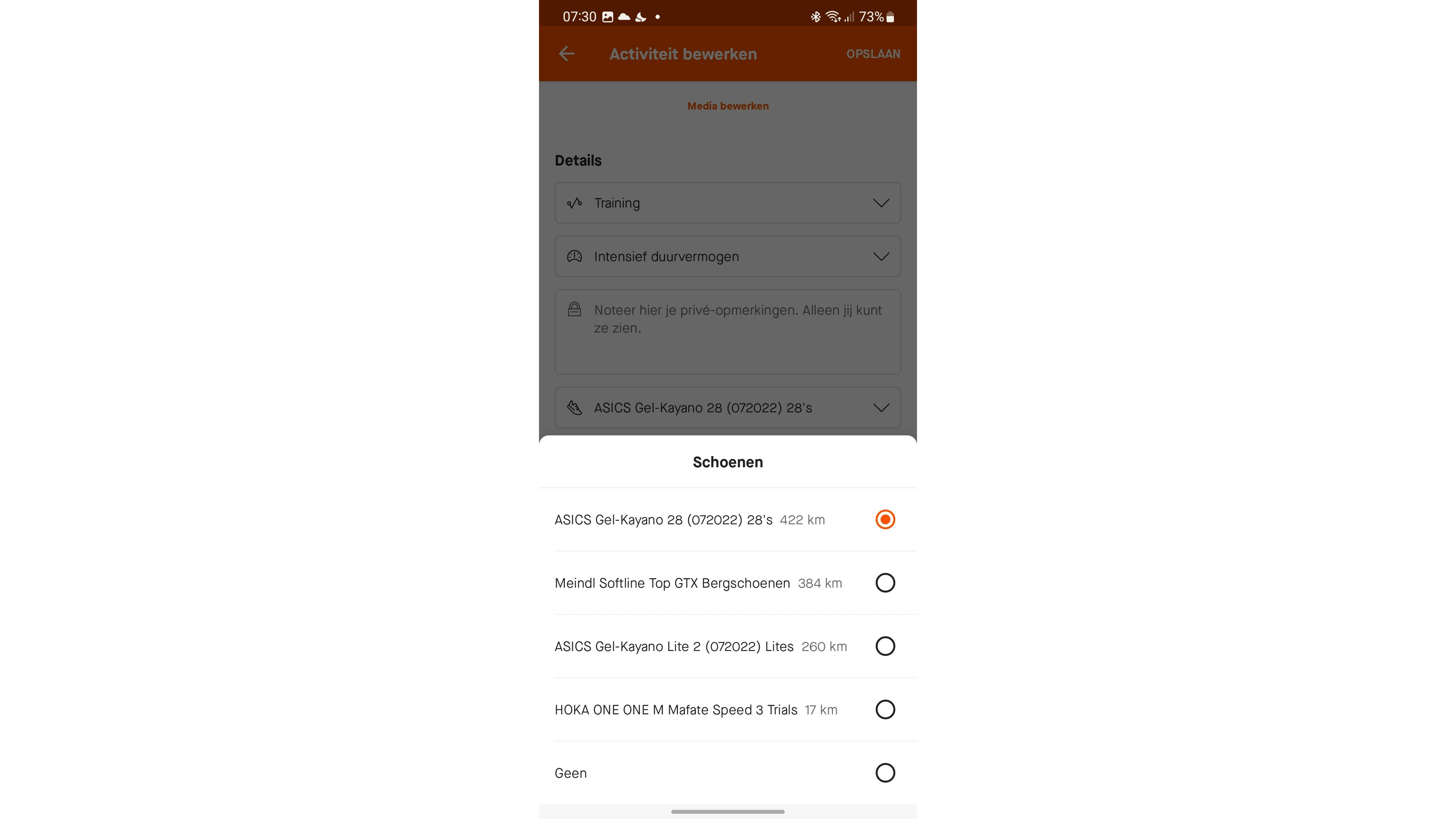The height and width of the screenshot is (819, 1456).
Task: Tap the Wi-Fi signal icon
Action: pos(833,17)
